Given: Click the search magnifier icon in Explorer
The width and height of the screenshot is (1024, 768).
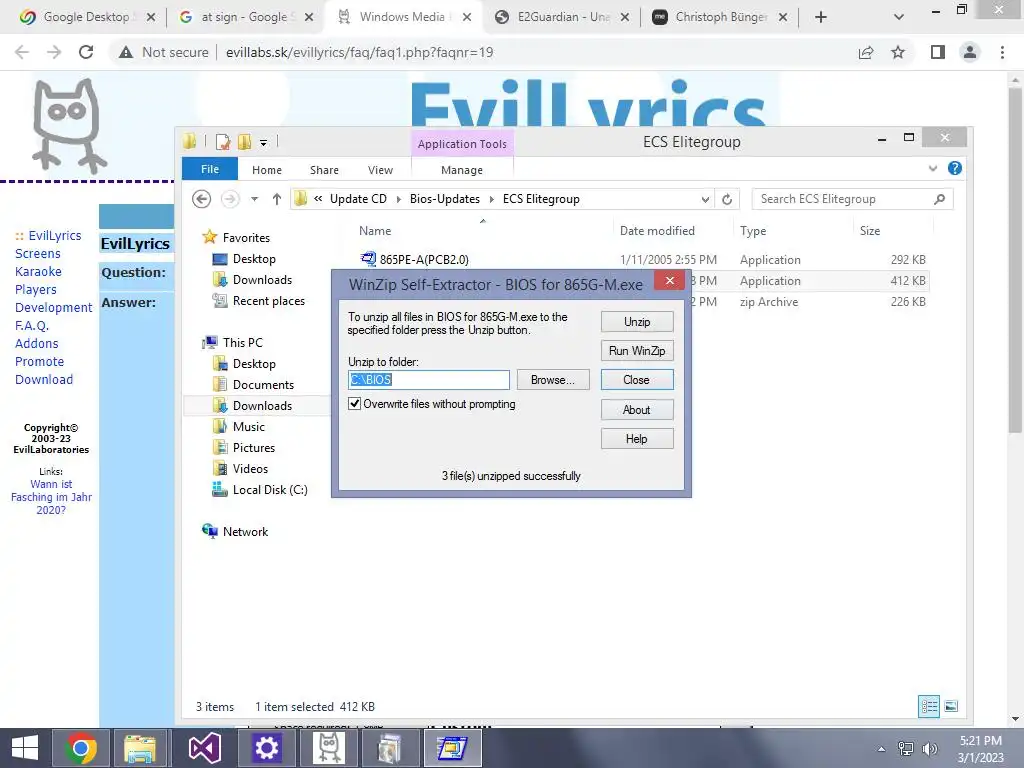Looking at the screenshot, I should pos(939,199).
